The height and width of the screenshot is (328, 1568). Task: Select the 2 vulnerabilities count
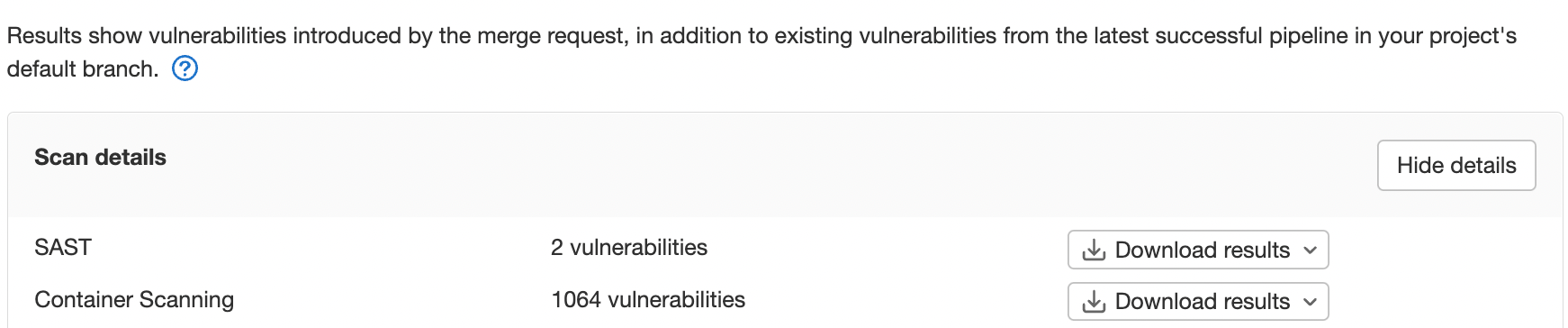pos(629,247)
